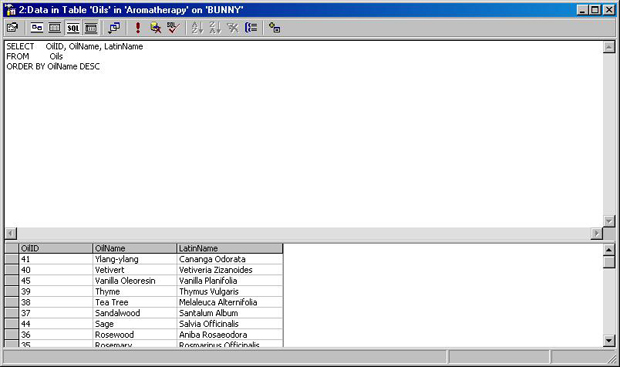
Task: Click the first toolbar Save/properties icon
Action: click(x=13, y=28)
